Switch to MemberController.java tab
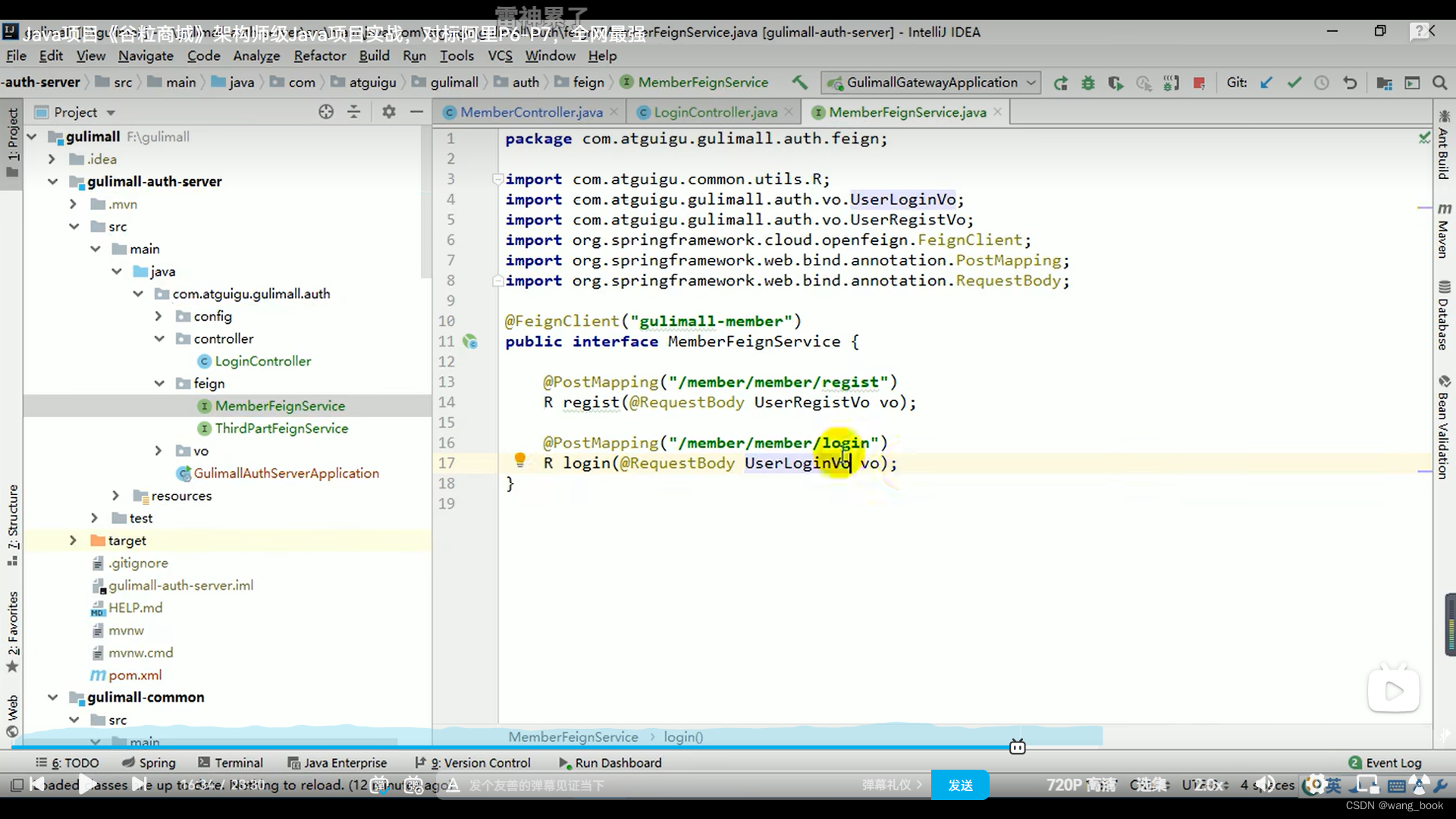The image size is (1456, 819). pos(531,112)
